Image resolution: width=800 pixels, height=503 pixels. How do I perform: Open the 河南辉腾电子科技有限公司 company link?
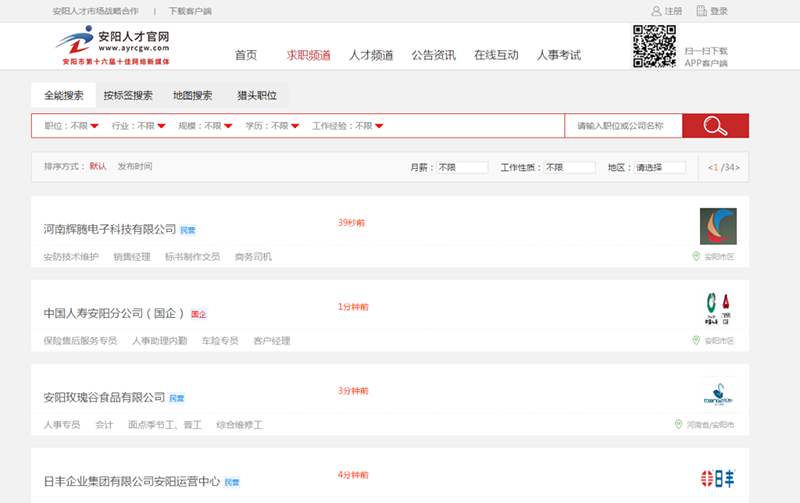(110, 229)
